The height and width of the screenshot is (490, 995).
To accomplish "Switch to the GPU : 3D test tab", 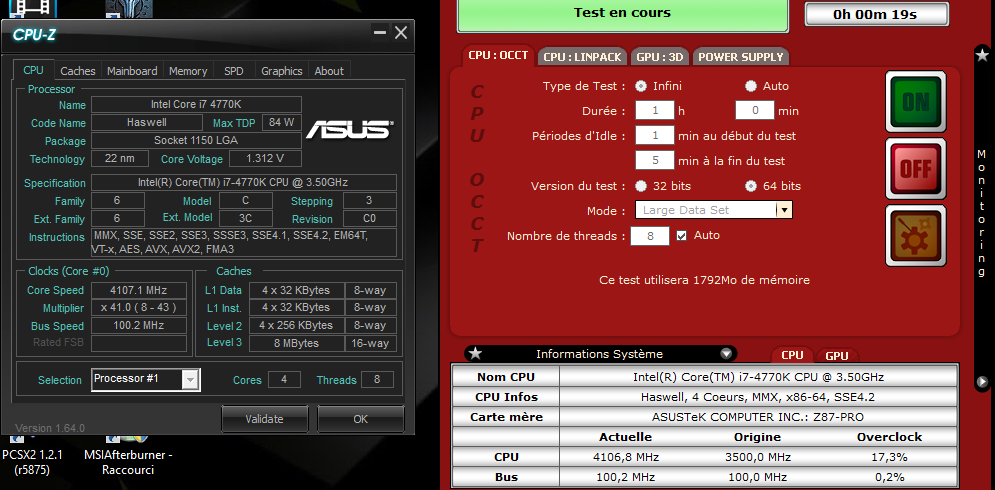I will pos(660,56).
